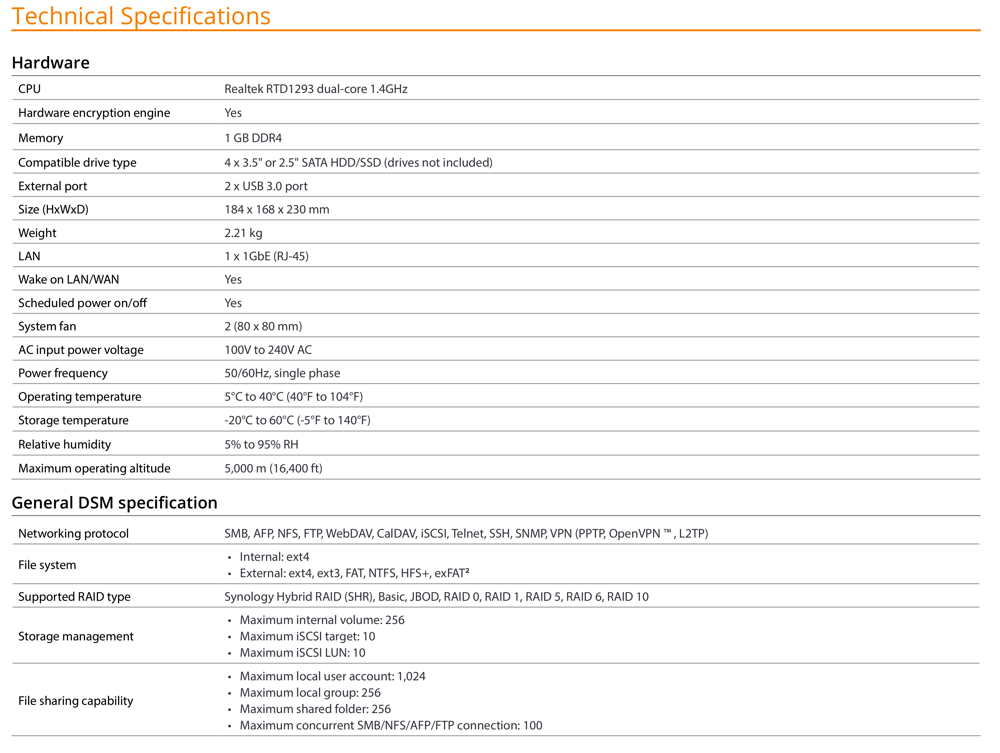Select the System fan row label
Viewport: 1000px width, 753px height.
pos(47,326)
